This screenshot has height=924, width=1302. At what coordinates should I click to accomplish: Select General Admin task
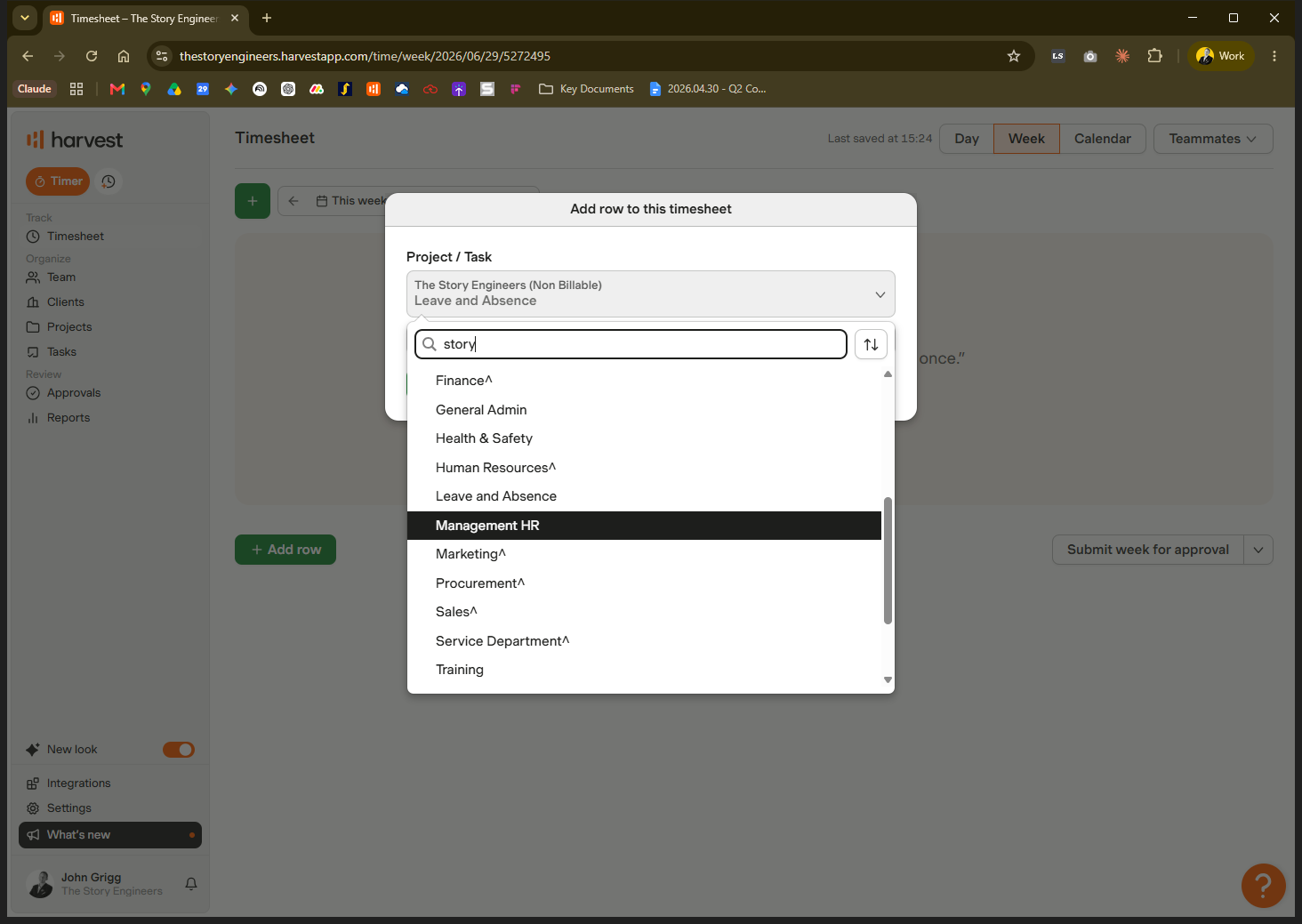tap(644, 410)
